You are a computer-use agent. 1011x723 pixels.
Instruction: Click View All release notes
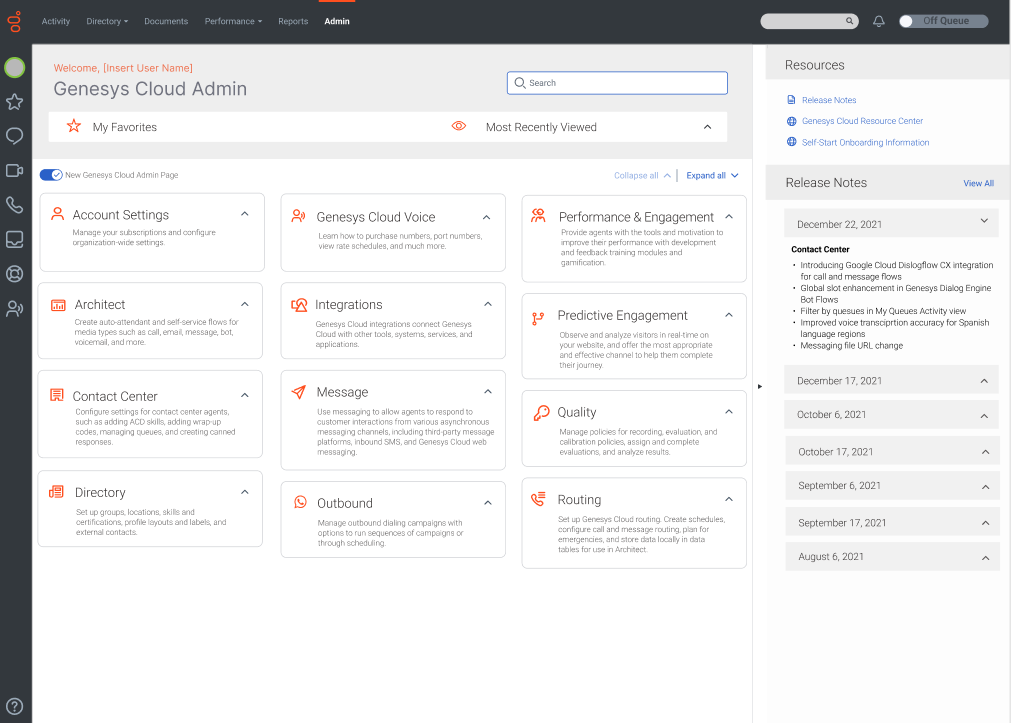click(x=978, y=183)
